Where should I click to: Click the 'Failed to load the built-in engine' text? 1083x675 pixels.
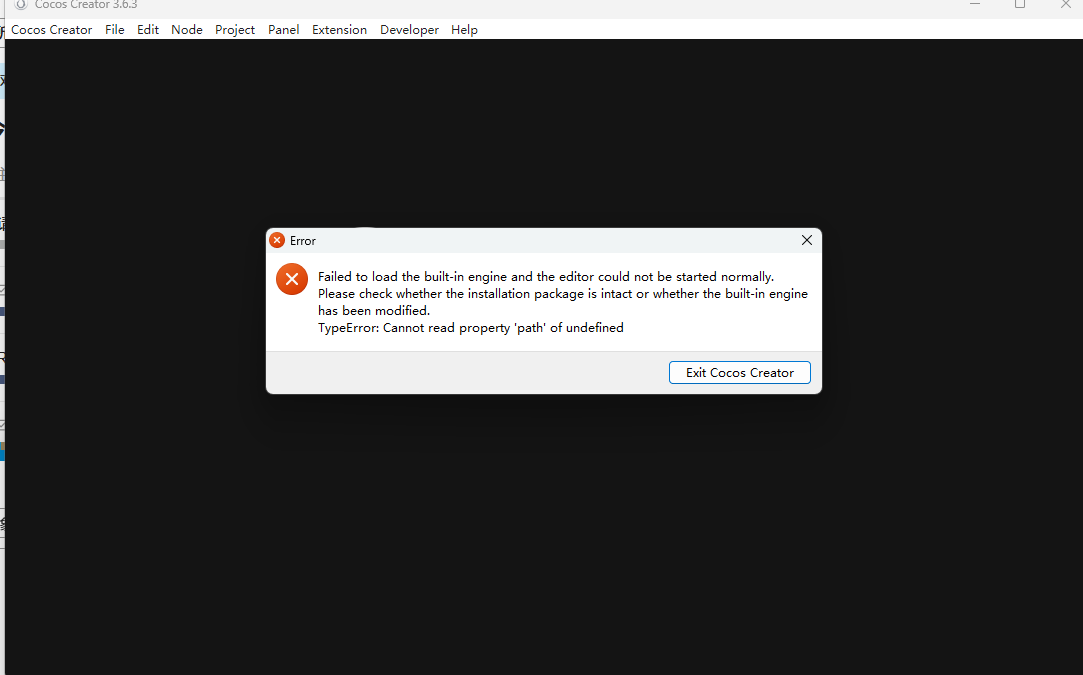point(412,276)
